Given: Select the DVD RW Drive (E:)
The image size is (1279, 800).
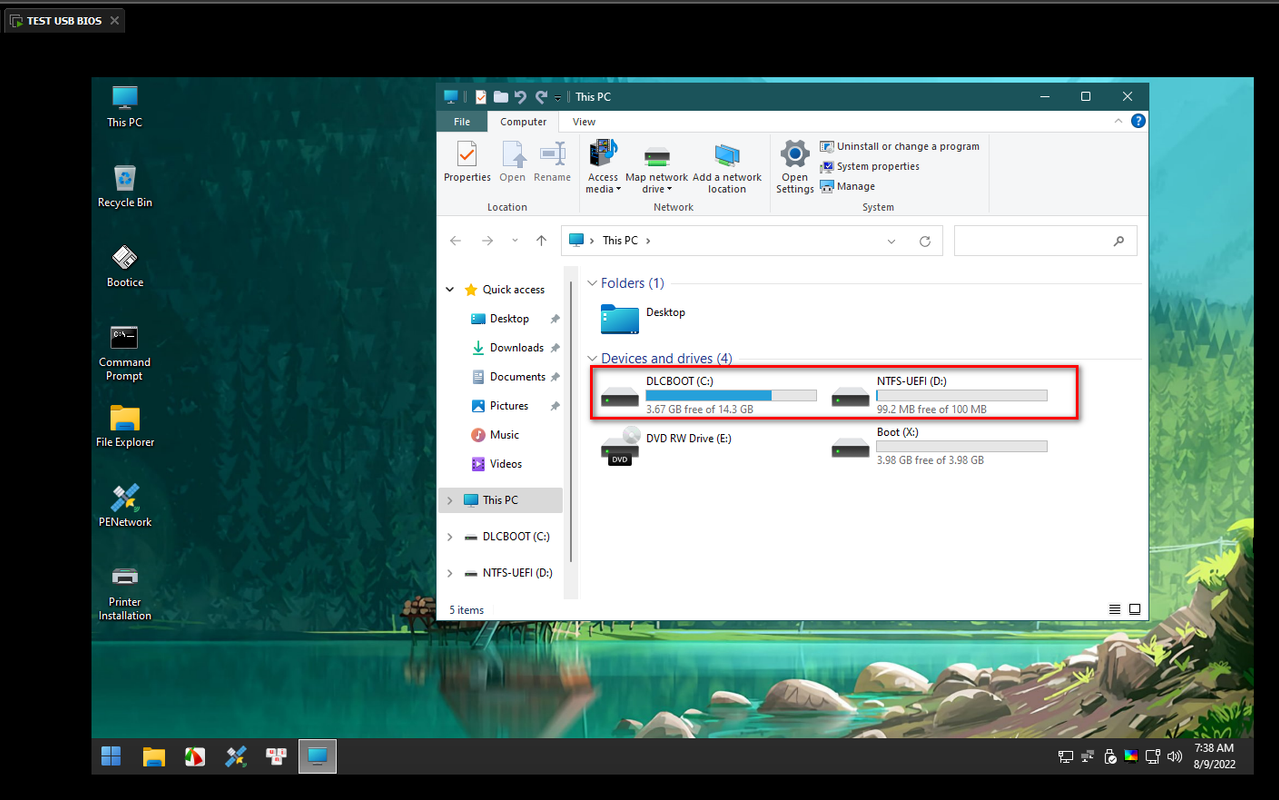Looking at the screenshot, I should (x=666, y=446).
